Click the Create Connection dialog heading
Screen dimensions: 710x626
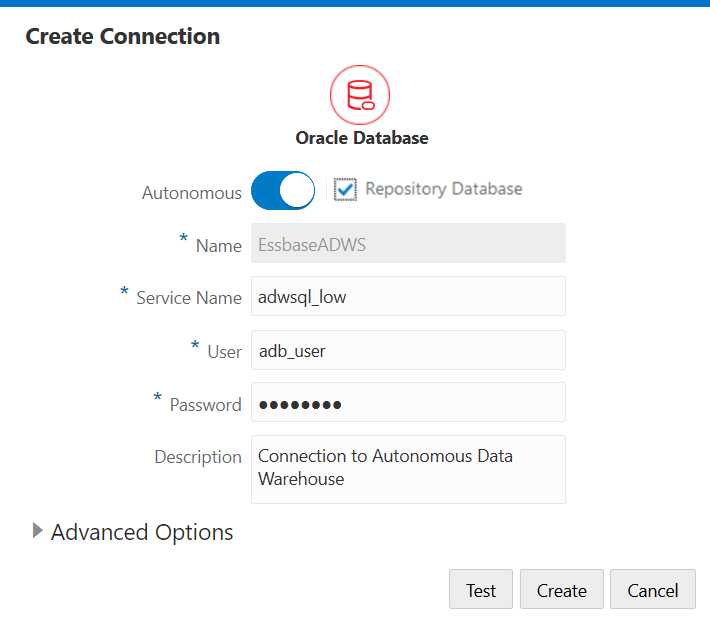[x=123, y=36]
